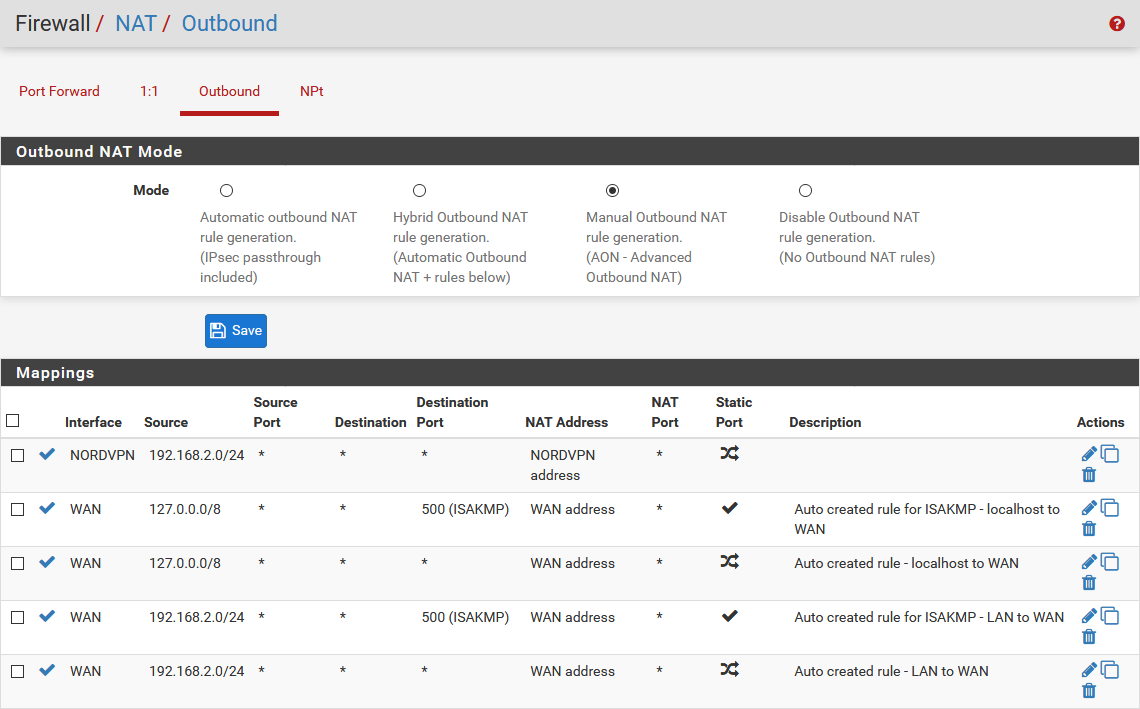This screenshot has height=709, width=1140.
Task: Open the NPt tab
Action: tap(311, 91)
